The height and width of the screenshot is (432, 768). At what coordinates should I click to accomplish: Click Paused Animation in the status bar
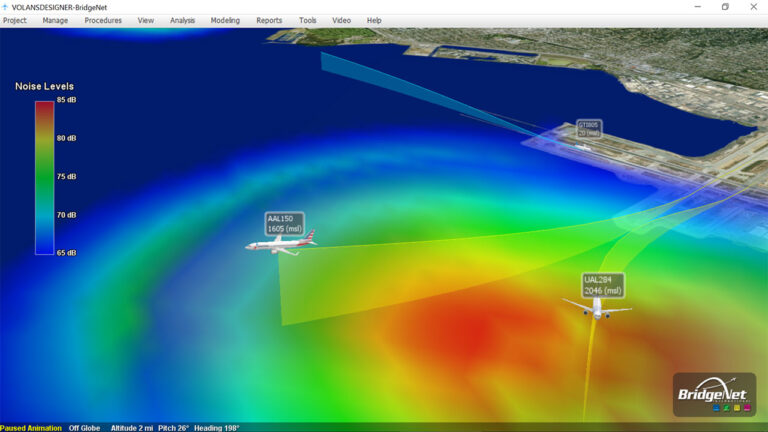[x=31, y=428]
